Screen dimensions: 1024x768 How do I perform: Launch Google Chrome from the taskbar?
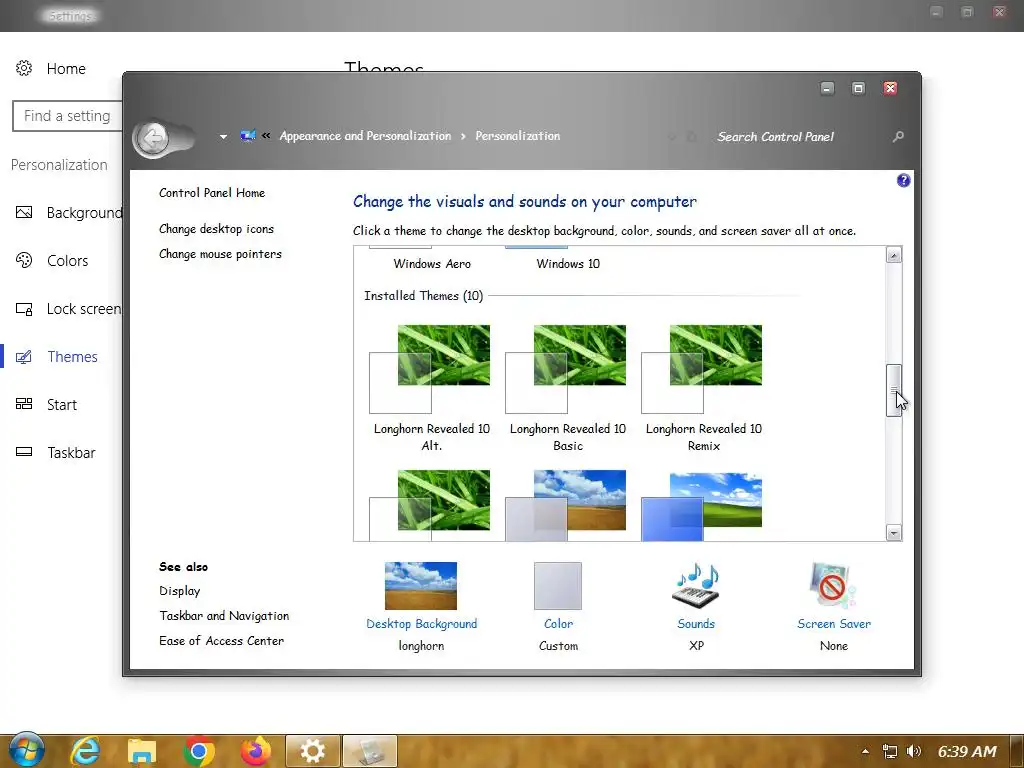coord(199,751)
